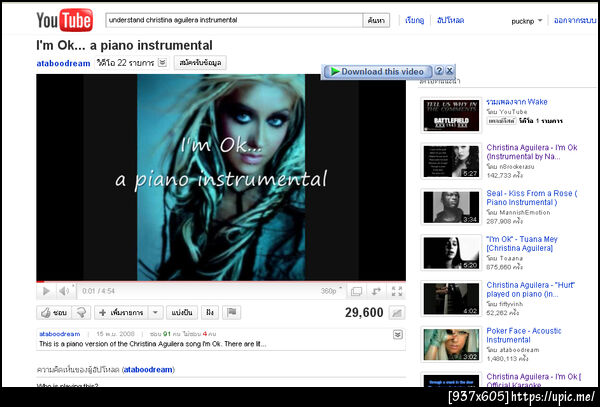The height and width of the screenshot is (407, 600).
Task: Open ataboodream channel link under title
Action: tap(63, 63)
